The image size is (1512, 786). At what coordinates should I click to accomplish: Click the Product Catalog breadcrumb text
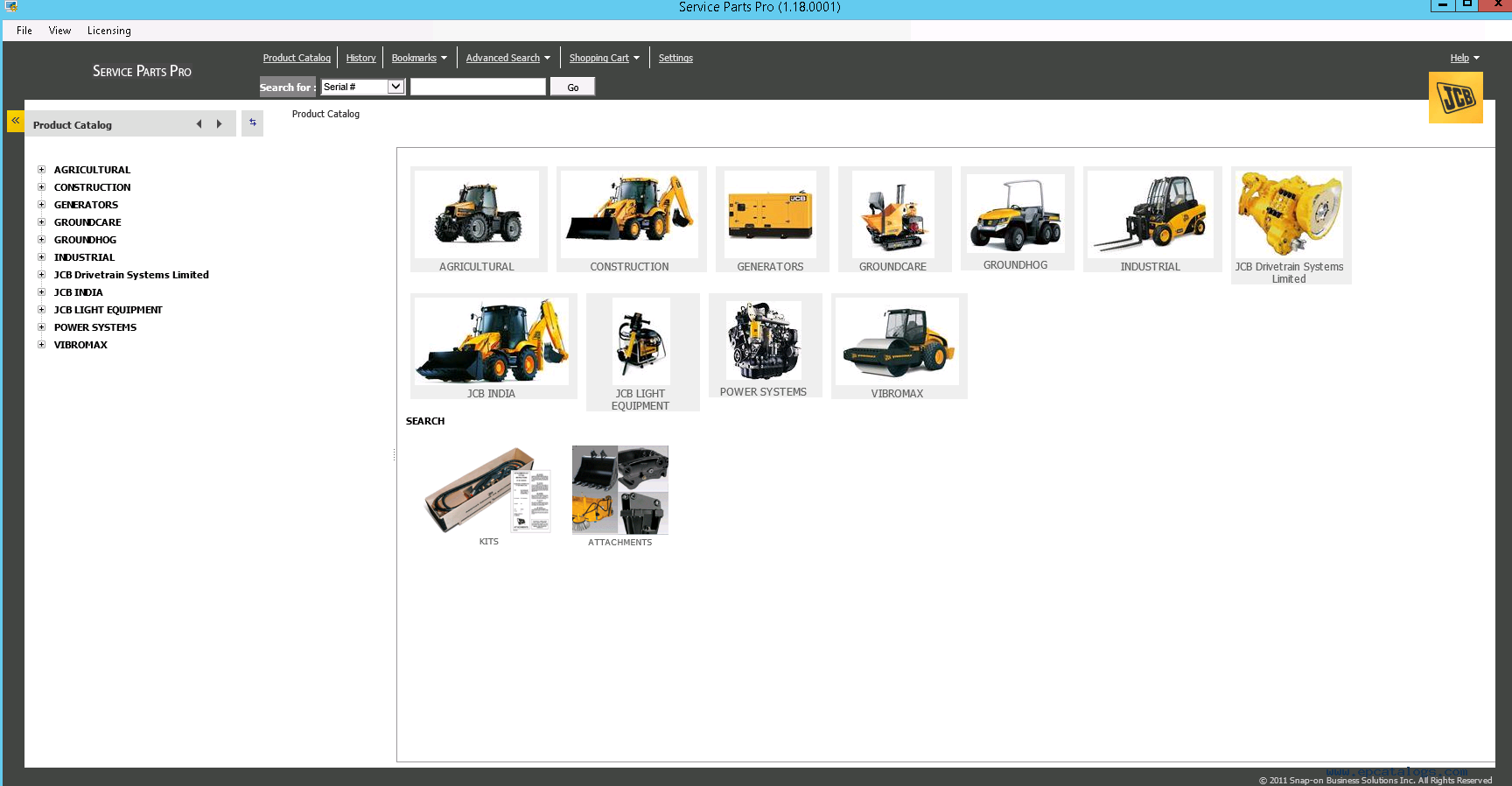pos(325,114)
